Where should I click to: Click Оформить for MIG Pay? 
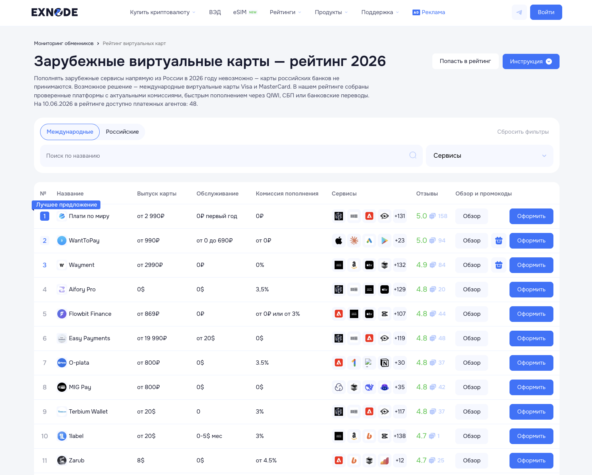click(x=531, y=387)
